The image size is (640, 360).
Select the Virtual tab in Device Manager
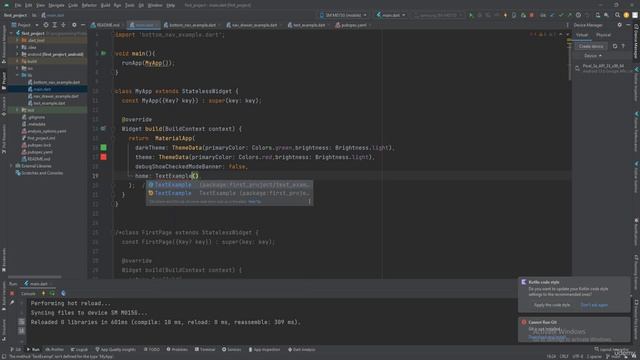point(582,35)
